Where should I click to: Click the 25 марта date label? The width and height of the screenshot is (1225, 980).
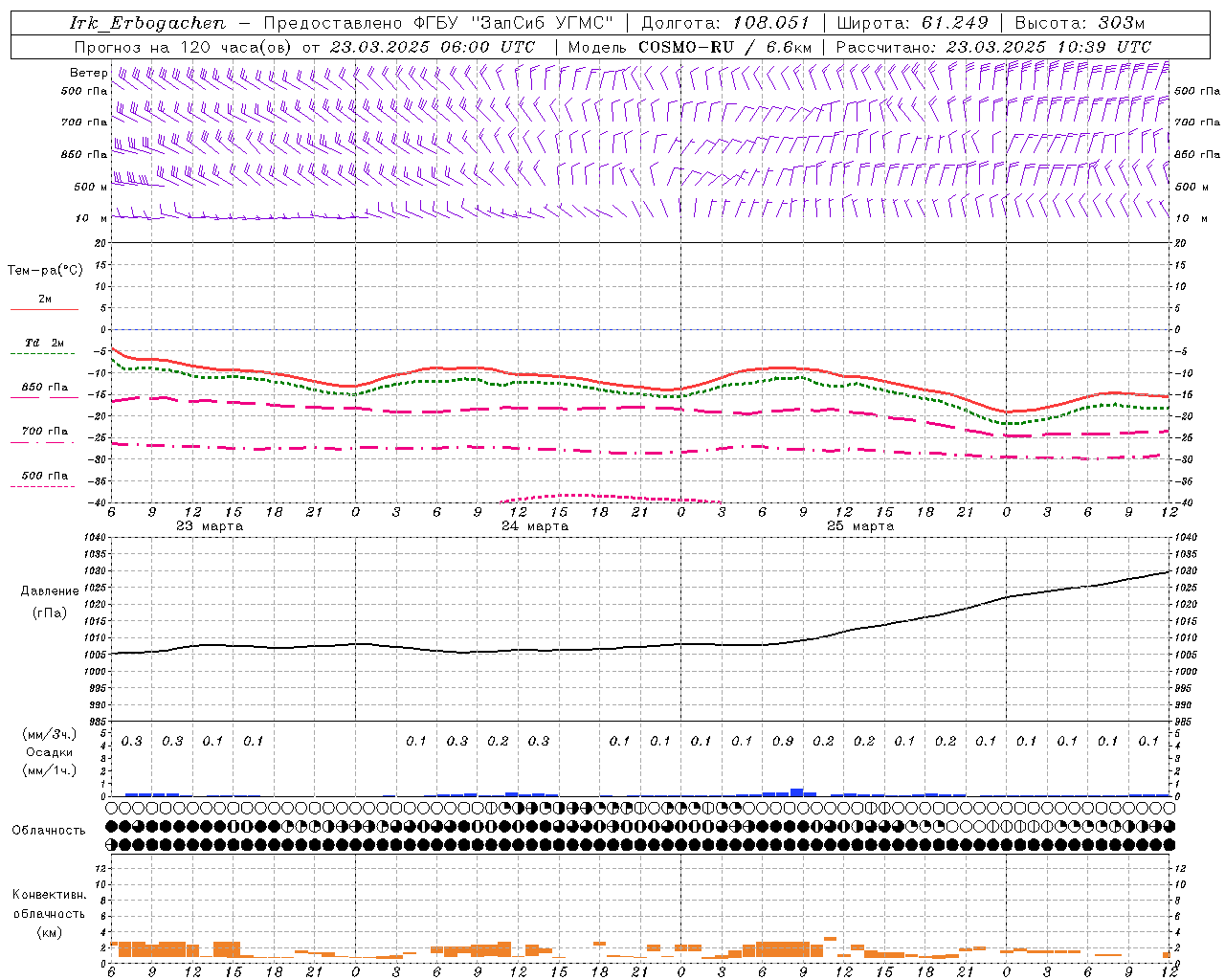[x=860, y=526]
